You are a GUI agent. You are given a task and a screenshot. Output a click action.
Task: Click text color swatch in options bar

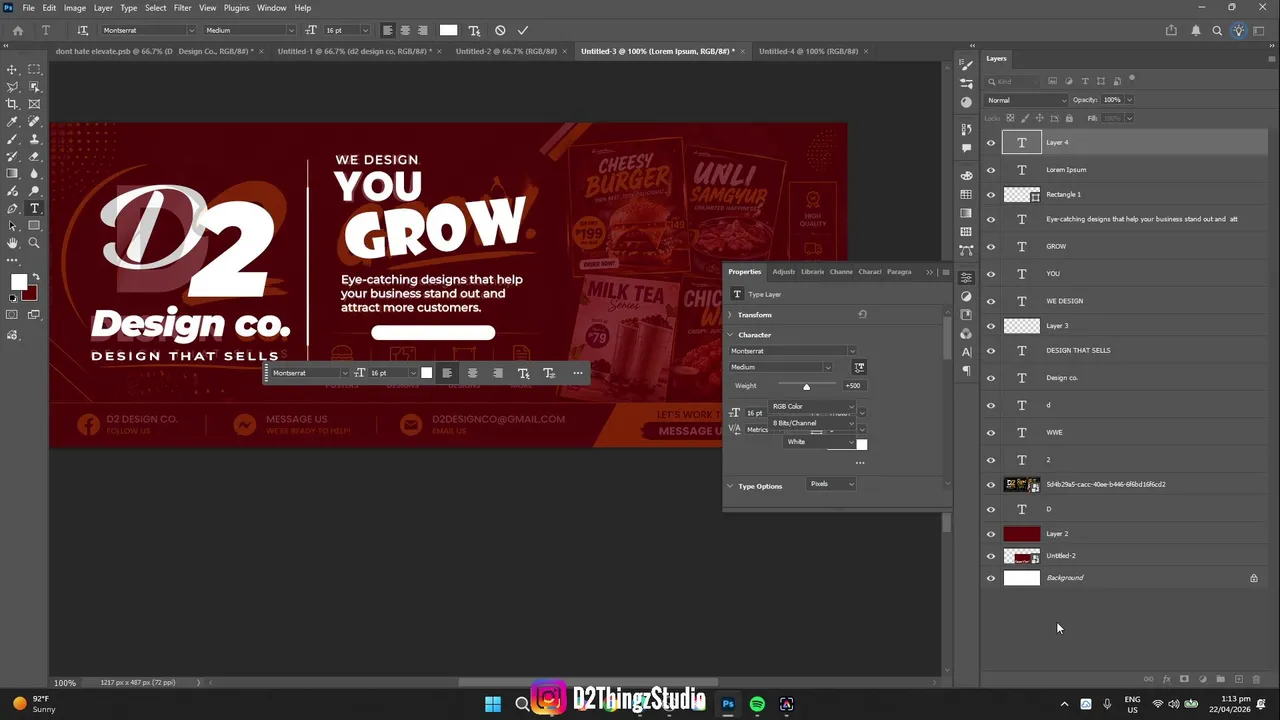[448, 30]
